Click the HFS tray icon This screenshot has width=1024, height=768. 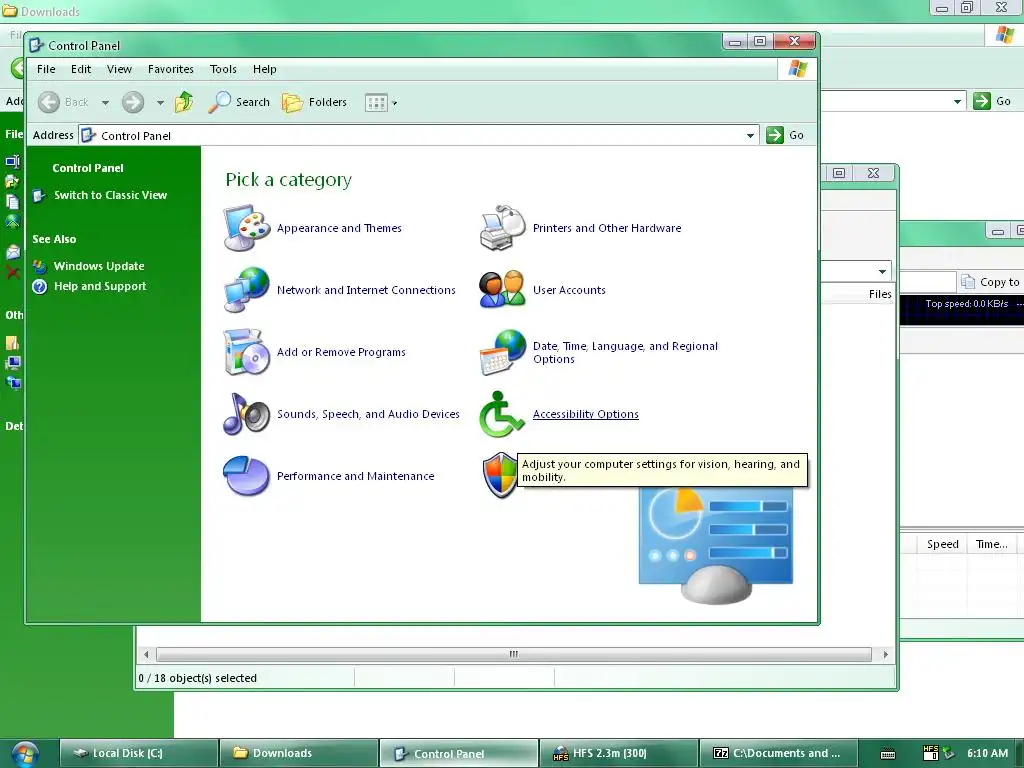[931, 753]
